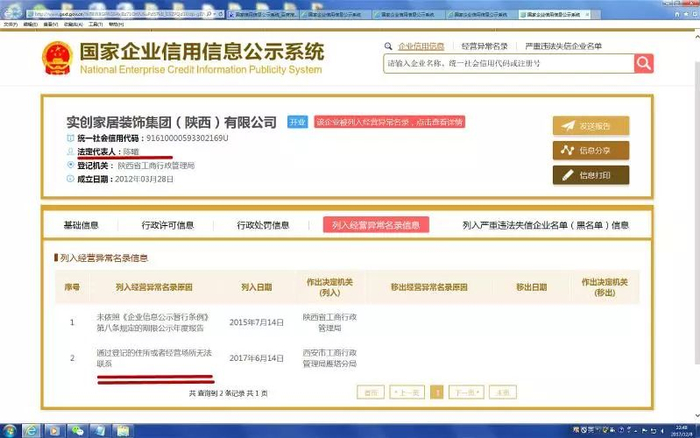
Task: Click the icon beside 登记机关
Action: [x=71, y=165]
